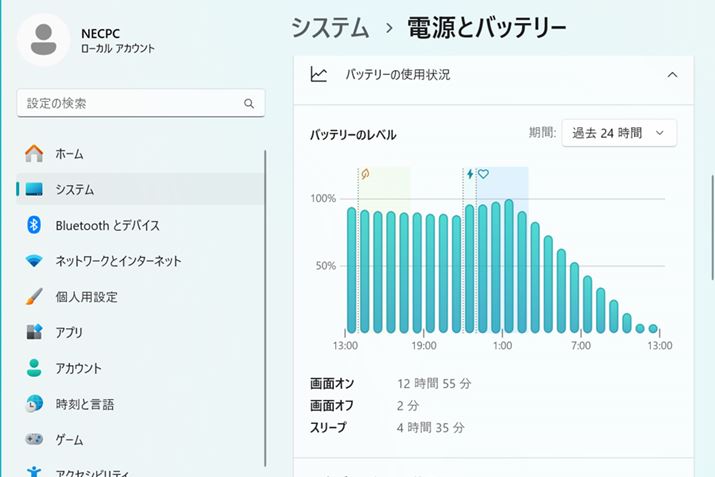This screenshot has height=477, width=715.
Task: Click the charging lightning bolt marker on chart
Action: tap(471, 174)
